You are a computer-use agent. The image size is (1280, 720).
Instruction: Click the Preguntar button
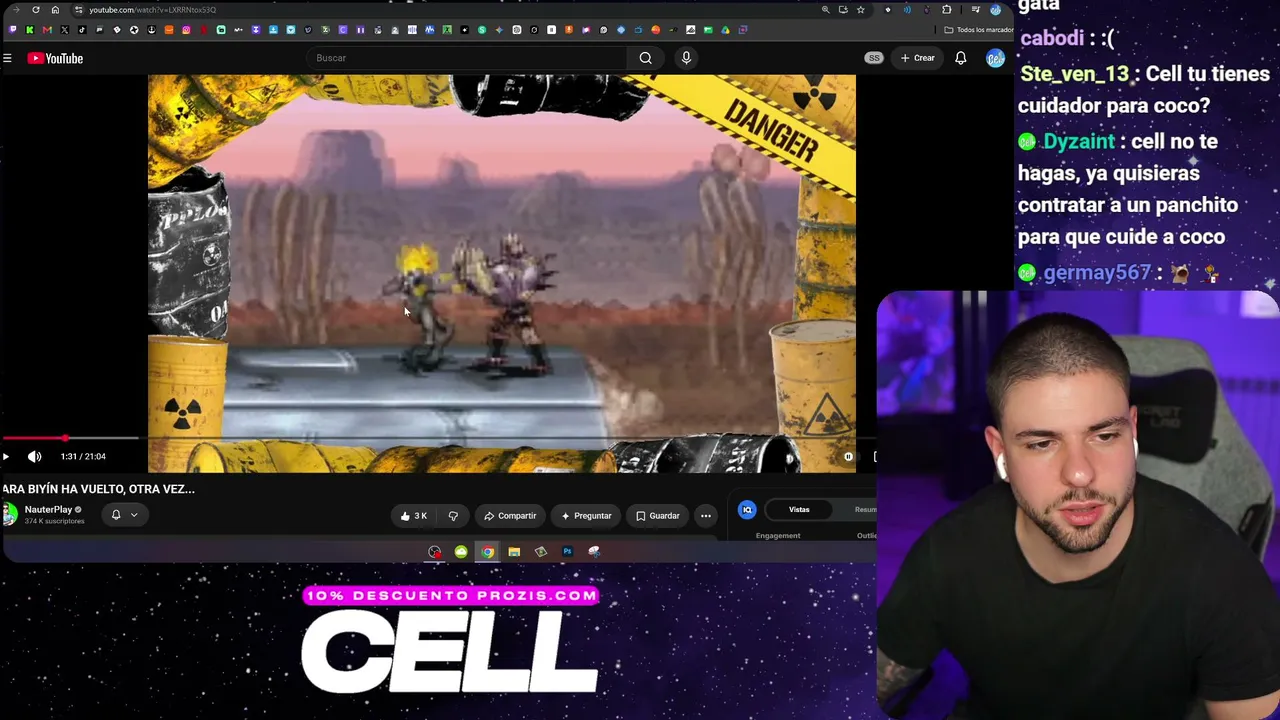click(x=586, y=516)
